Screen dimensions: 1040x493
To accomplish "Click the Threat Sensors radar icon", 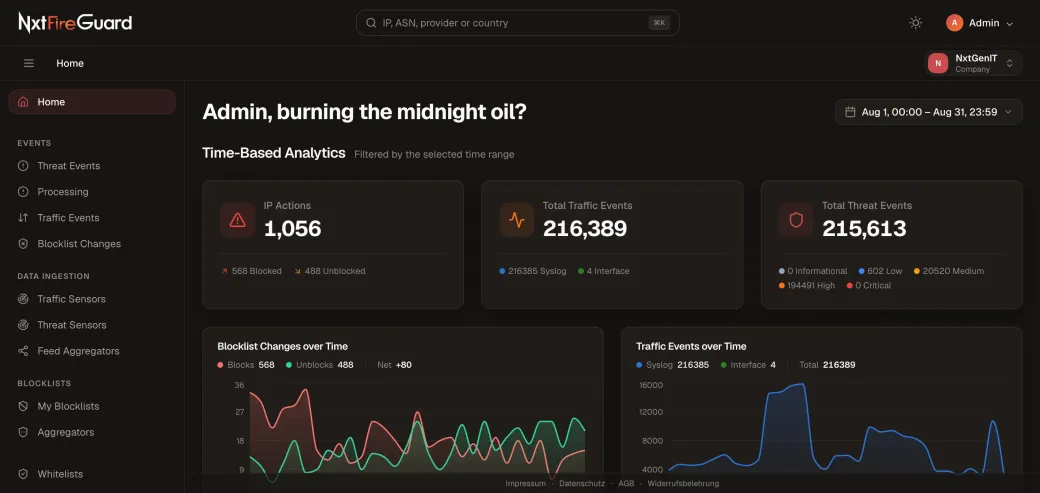I will [x=23, y=325].
